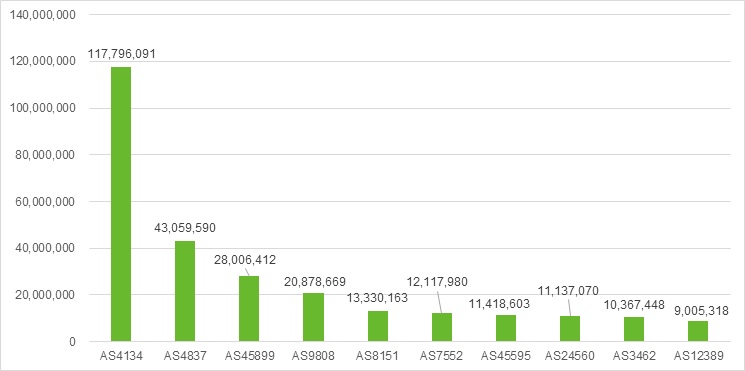Click the AS45595 bar
The image size is (745, 371).
click(506, 328)
